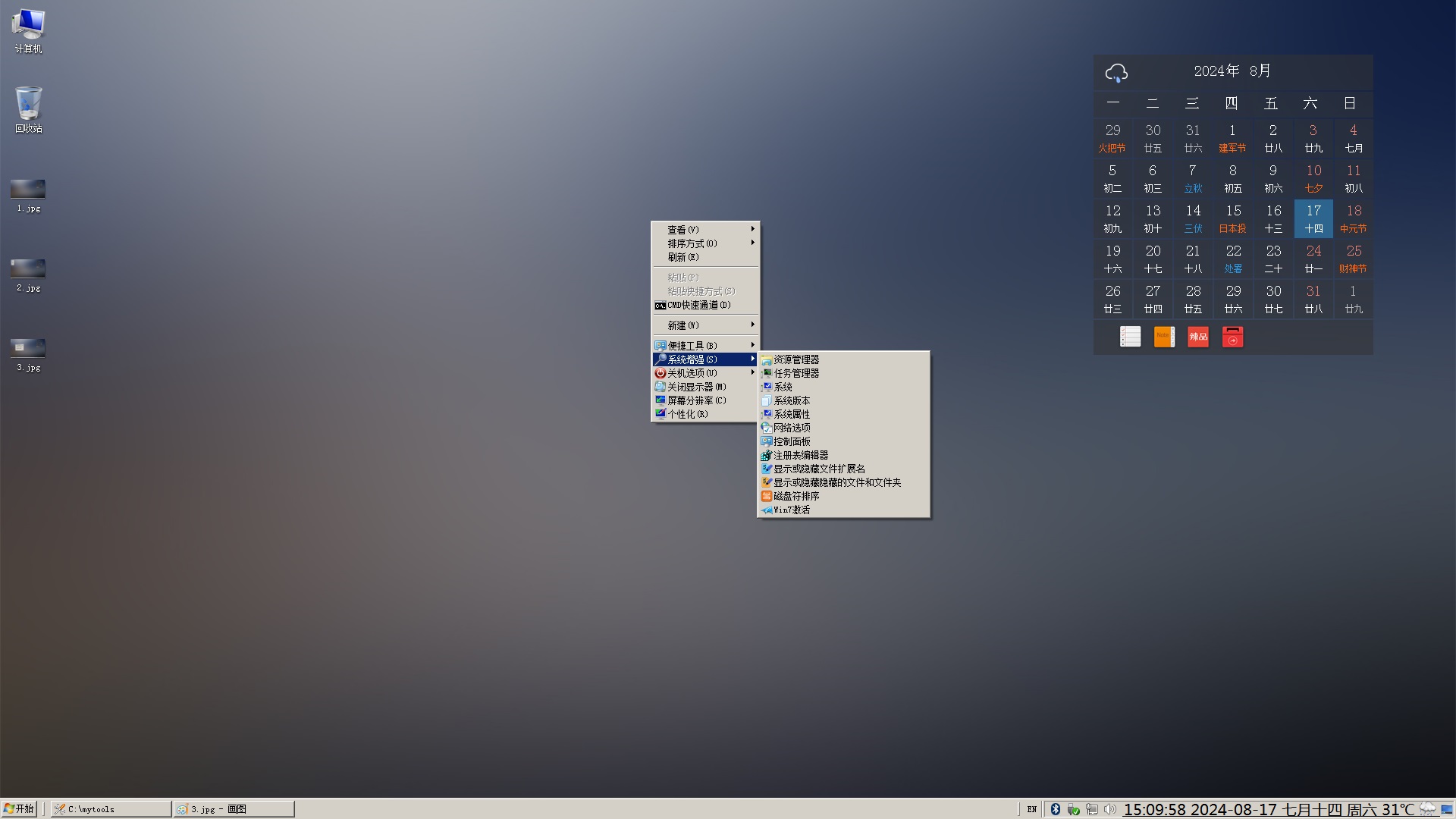Click the weather cloud icon in calendar widget
The image size is (1456, 819).
tap(1116, 72)
